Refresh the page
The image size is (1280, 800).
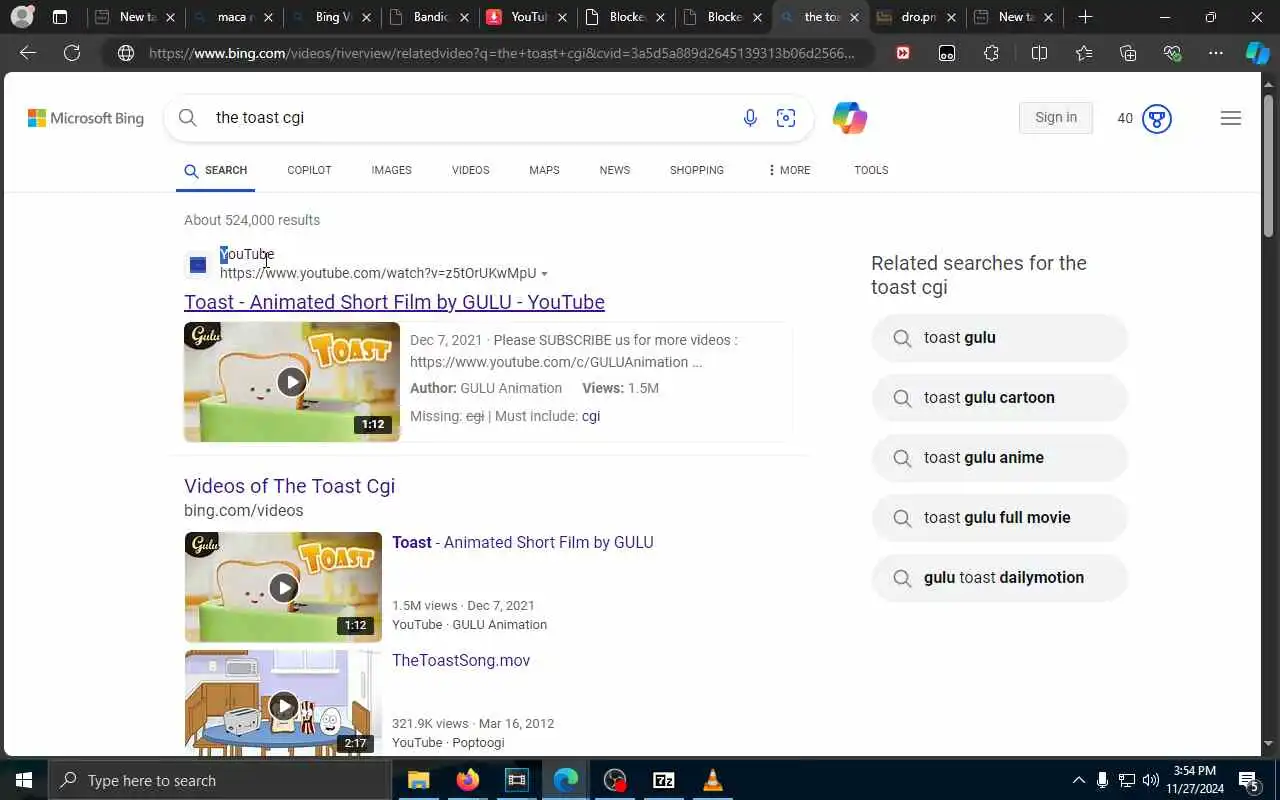click(x=72, y=53)
